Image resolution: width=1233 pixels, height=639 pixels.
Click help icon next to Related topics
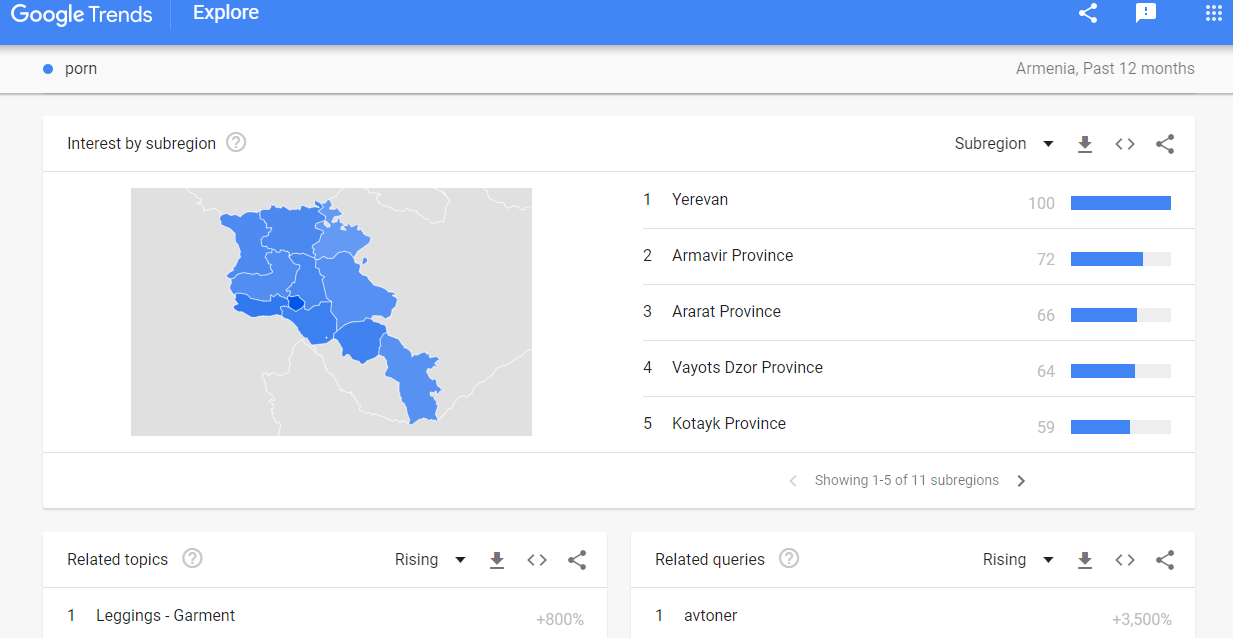(192, 559)
